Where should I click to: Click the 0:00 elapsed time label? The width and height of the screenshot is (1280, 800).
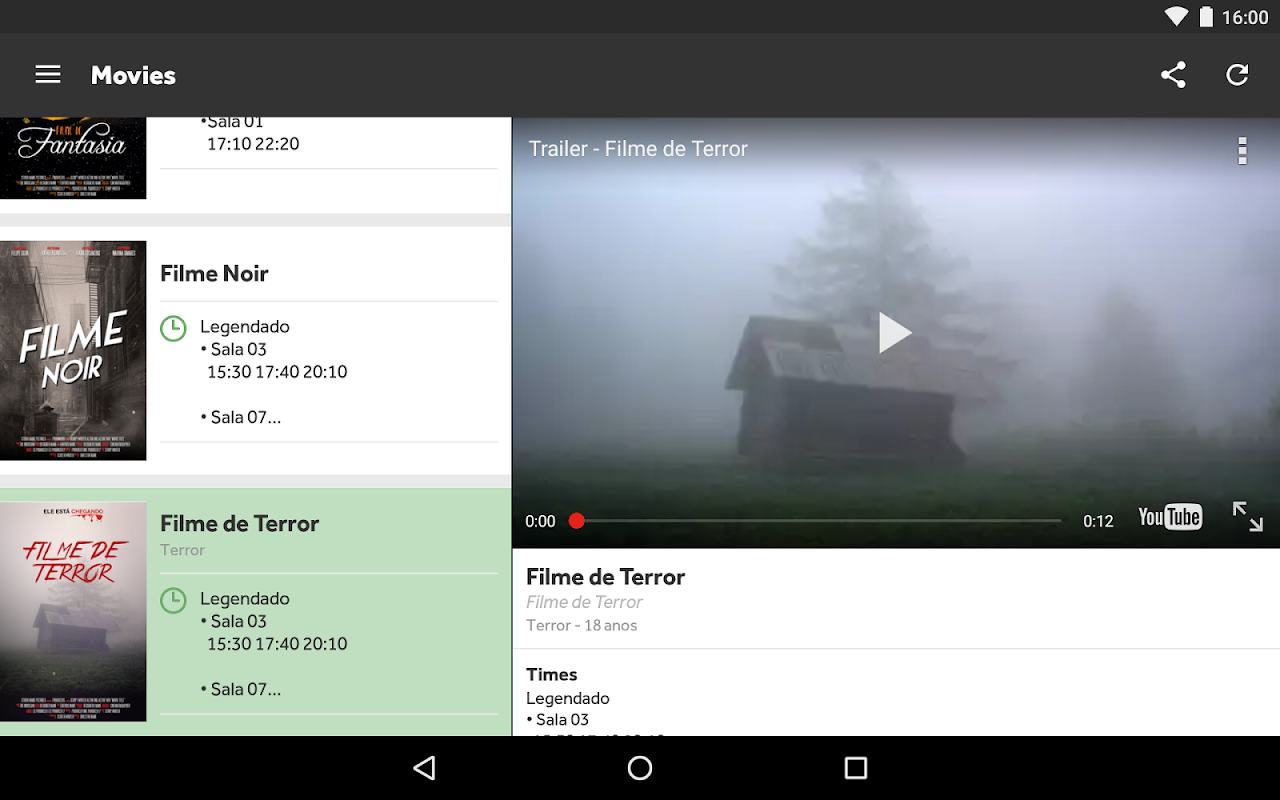coord(540,521)
